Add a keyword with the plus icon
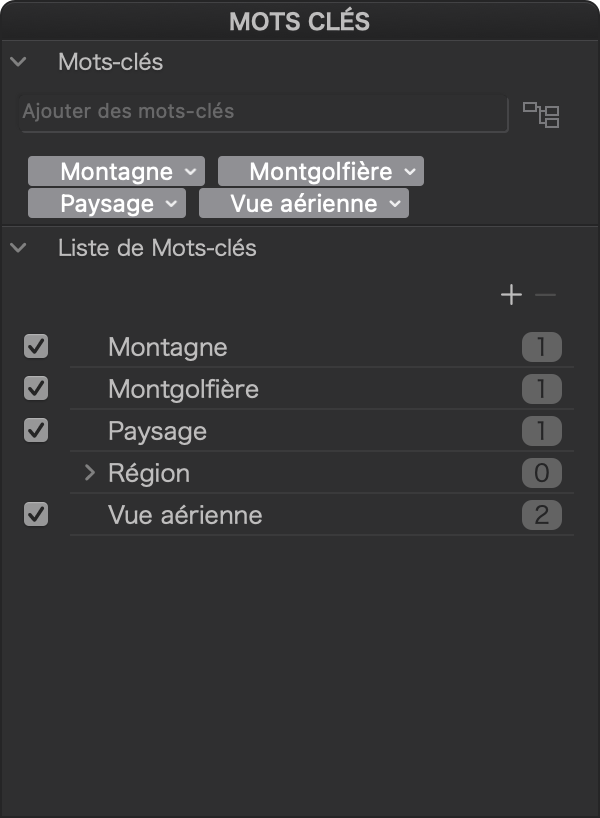Viewport: 600px width, 818px height. [x=511, y=295]
